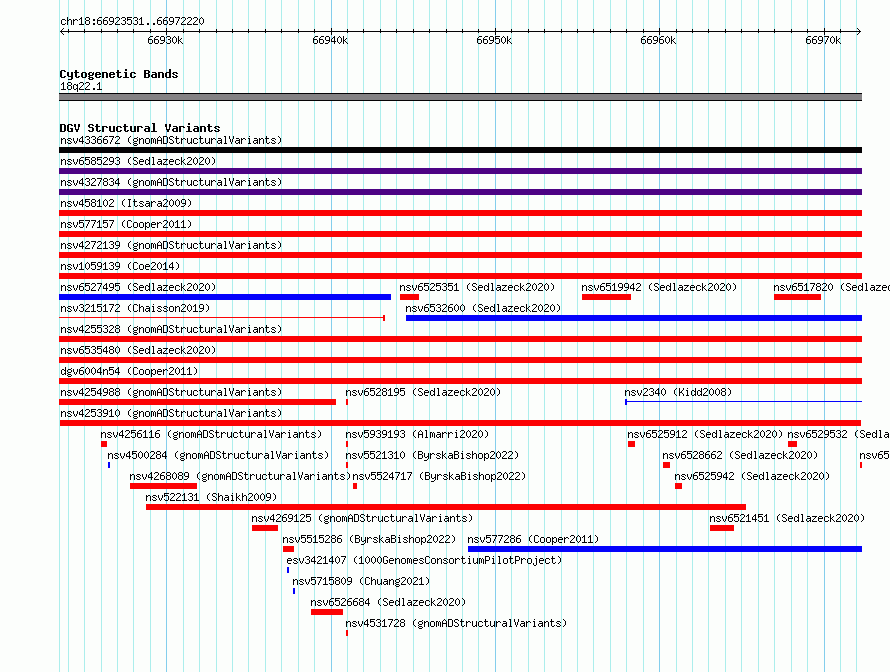Click nsv4256116 gnomAD variant label
The width and height of the screenshot is (890, 672).
pos(211,434)
